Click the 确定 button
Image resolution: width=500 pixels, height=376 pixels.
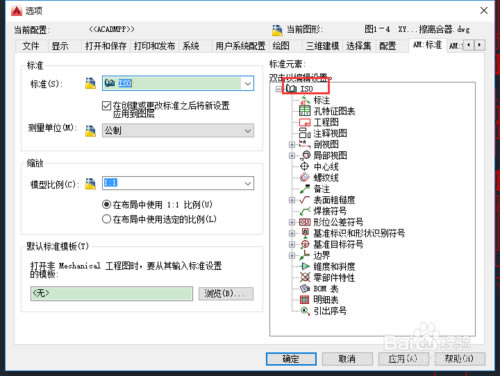(x=291, y=359)
